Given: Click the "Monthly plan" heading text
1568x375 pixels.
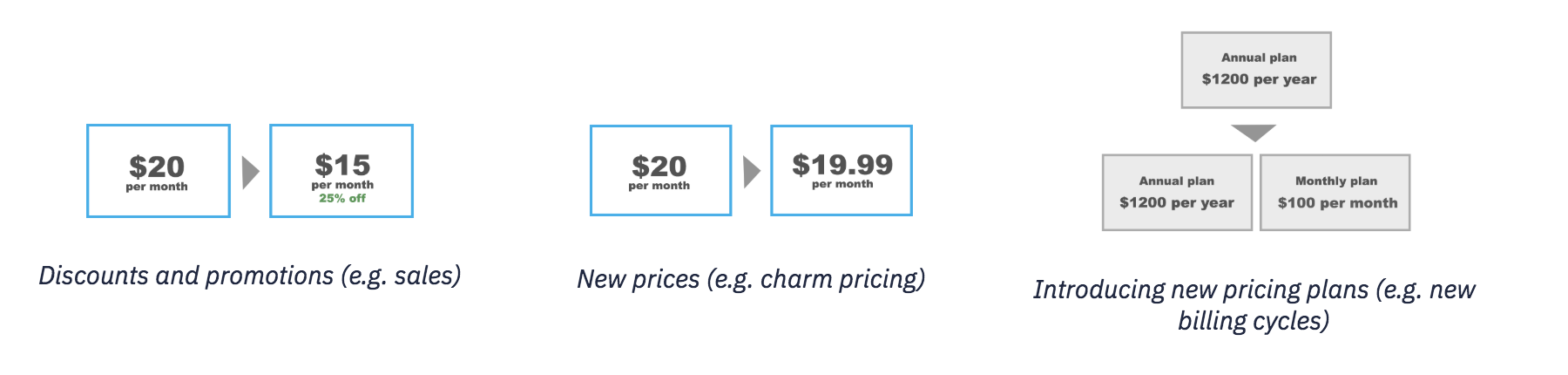Looking at the screenshot, I should click(1336, 181).
